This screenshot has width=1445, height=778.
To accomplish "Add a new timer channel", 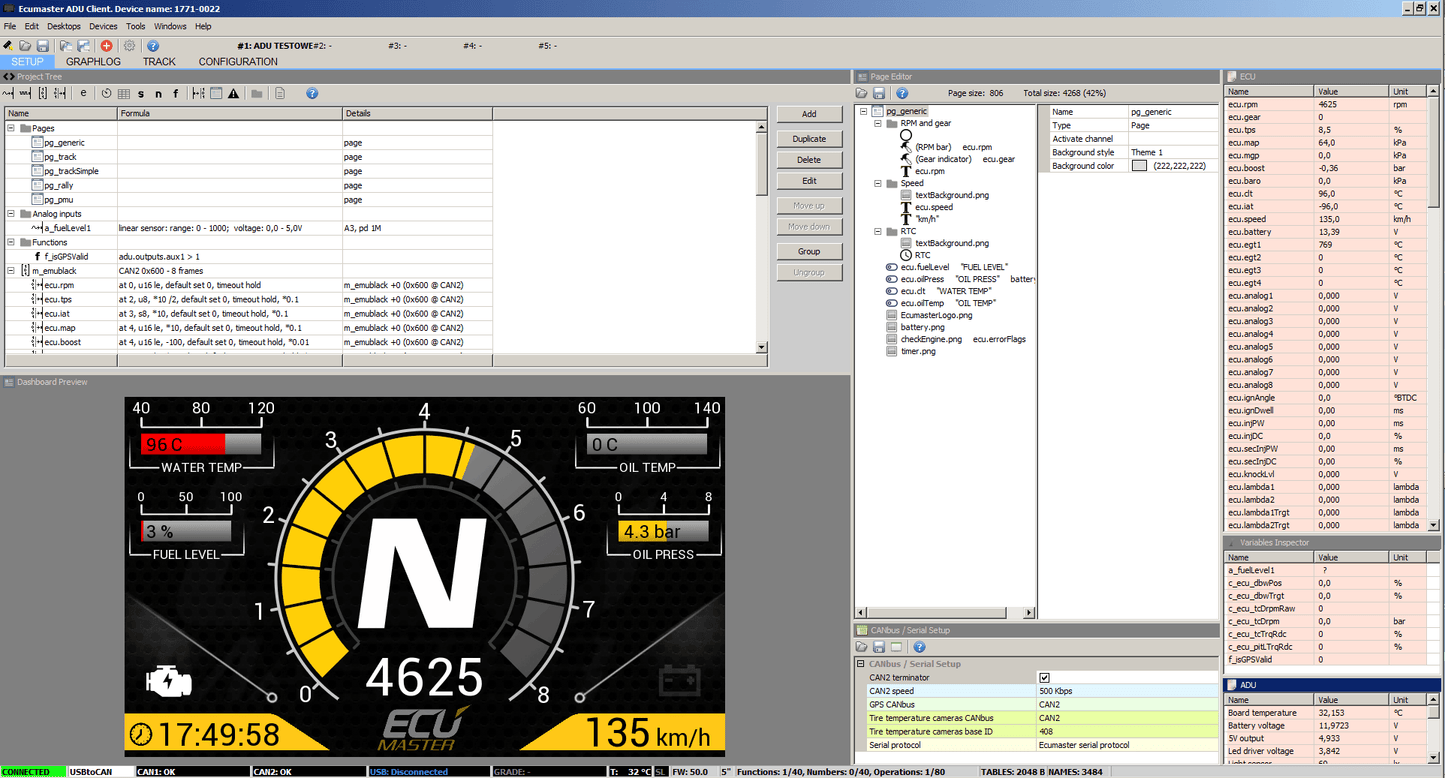I will [107, 93].
